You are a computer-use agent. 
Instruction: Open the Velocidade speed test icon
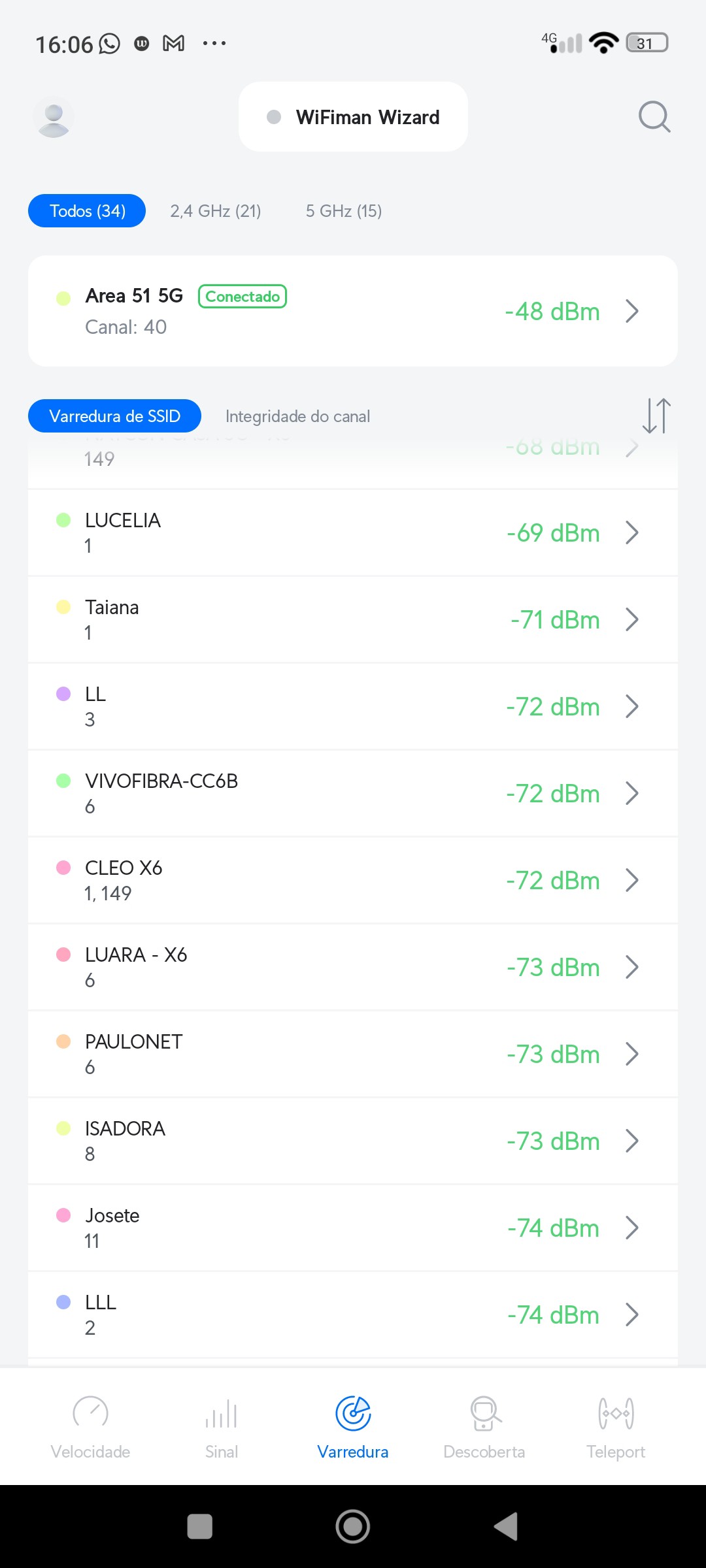(90, 1414)
